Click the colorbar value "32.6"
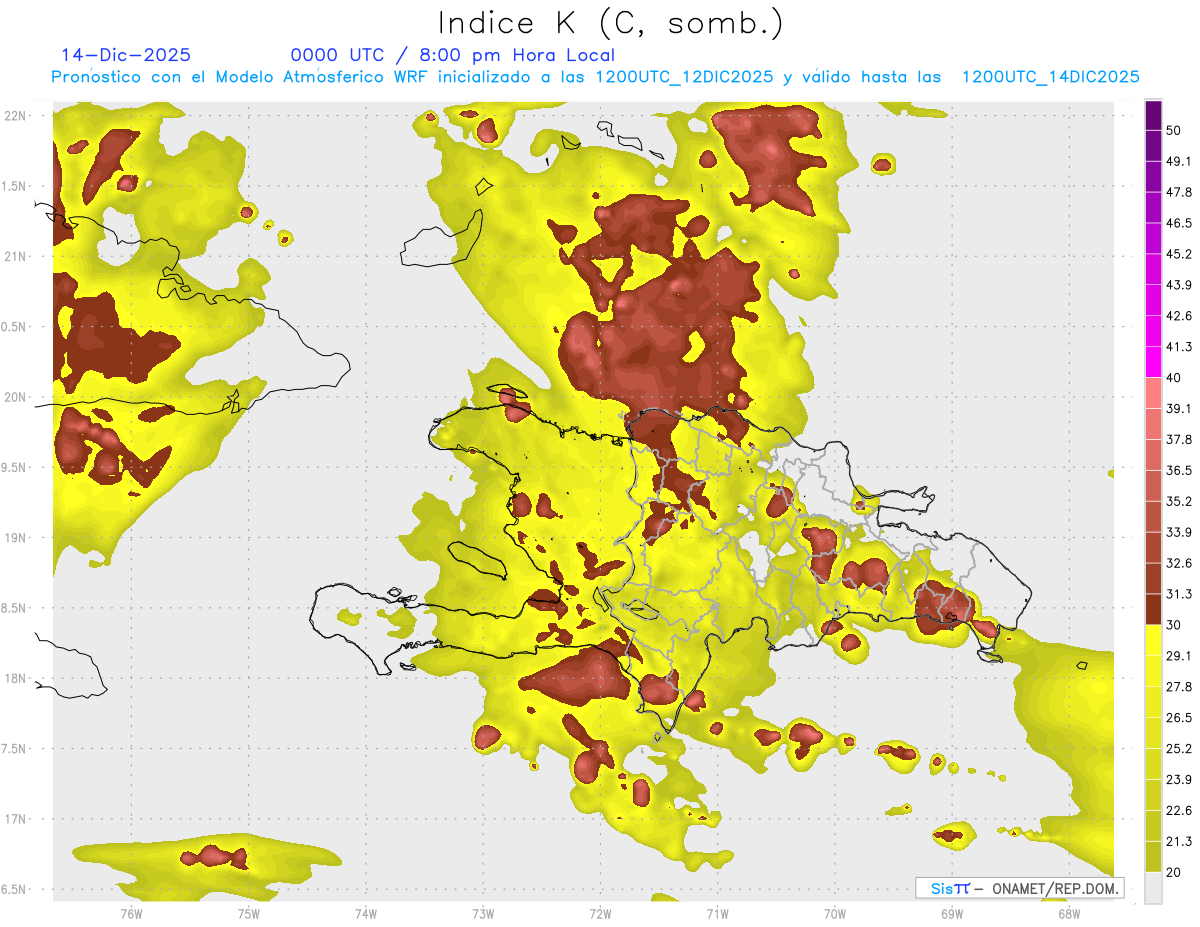1200x927 pixels. pyautogui.click(x=1179, y=564)
